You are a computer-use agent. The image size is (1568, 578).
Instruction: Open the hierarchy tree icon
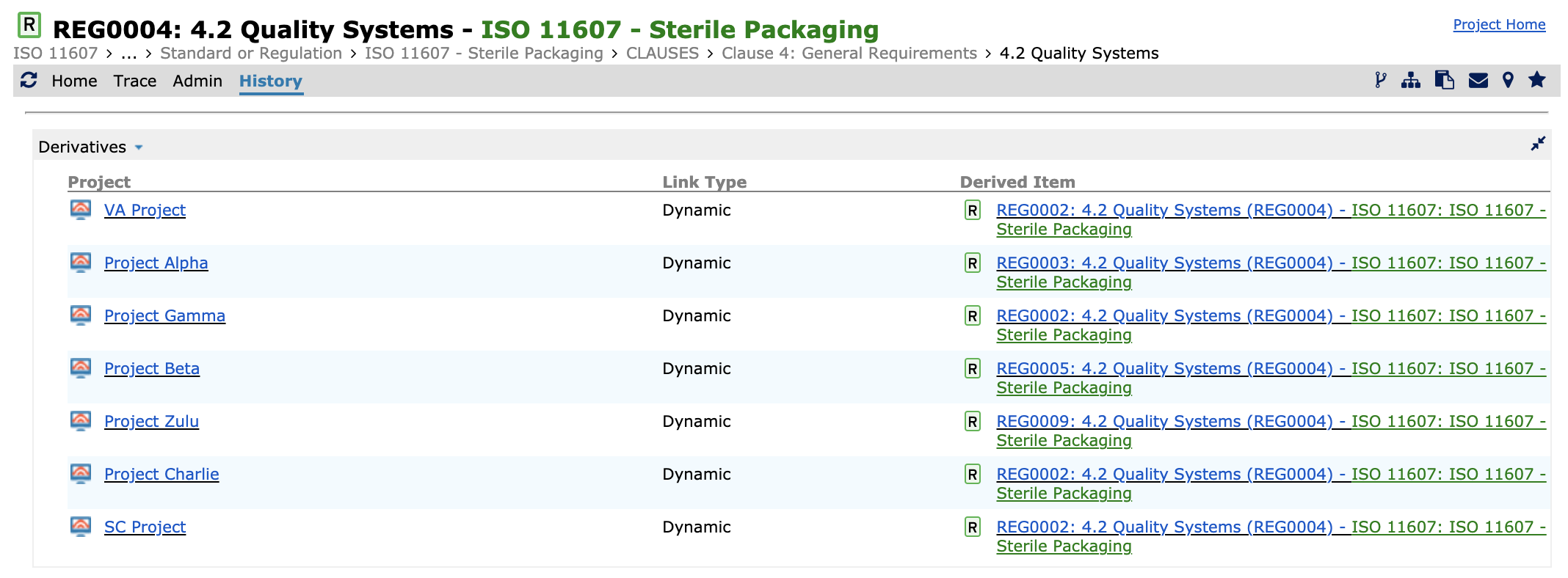pos(1410,81)
